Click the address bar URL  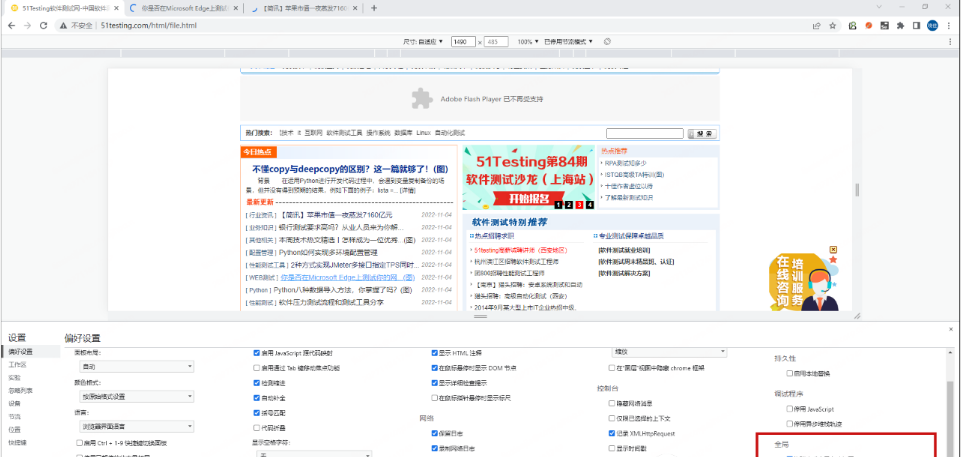point(149,26)
